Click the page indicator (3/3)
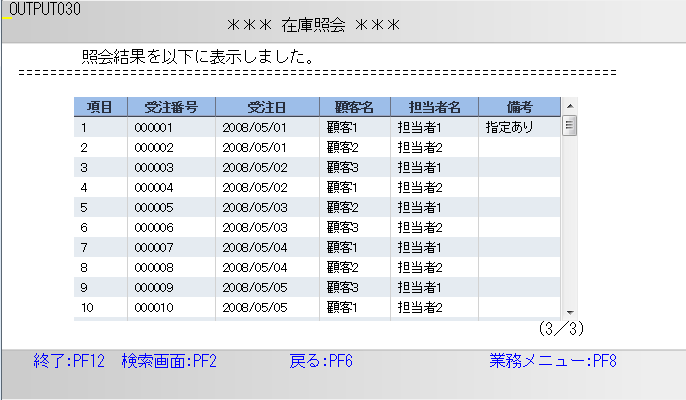 [x=560, y=328]
